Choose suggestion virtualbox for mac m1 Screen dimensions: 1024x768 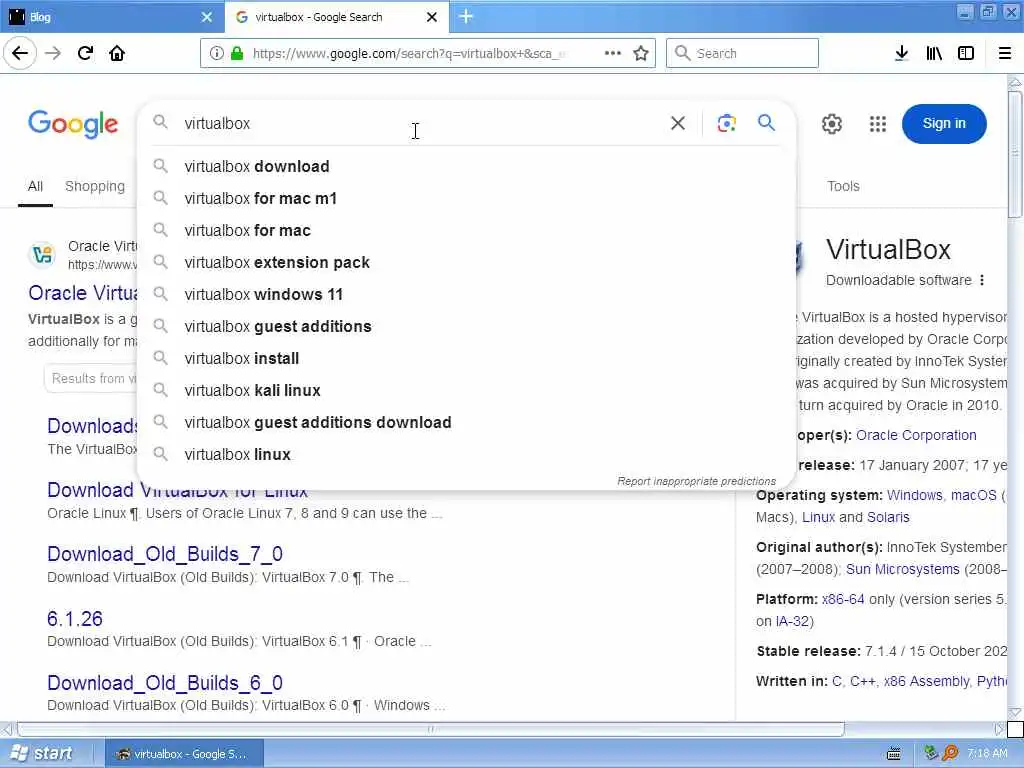[466, 199]
